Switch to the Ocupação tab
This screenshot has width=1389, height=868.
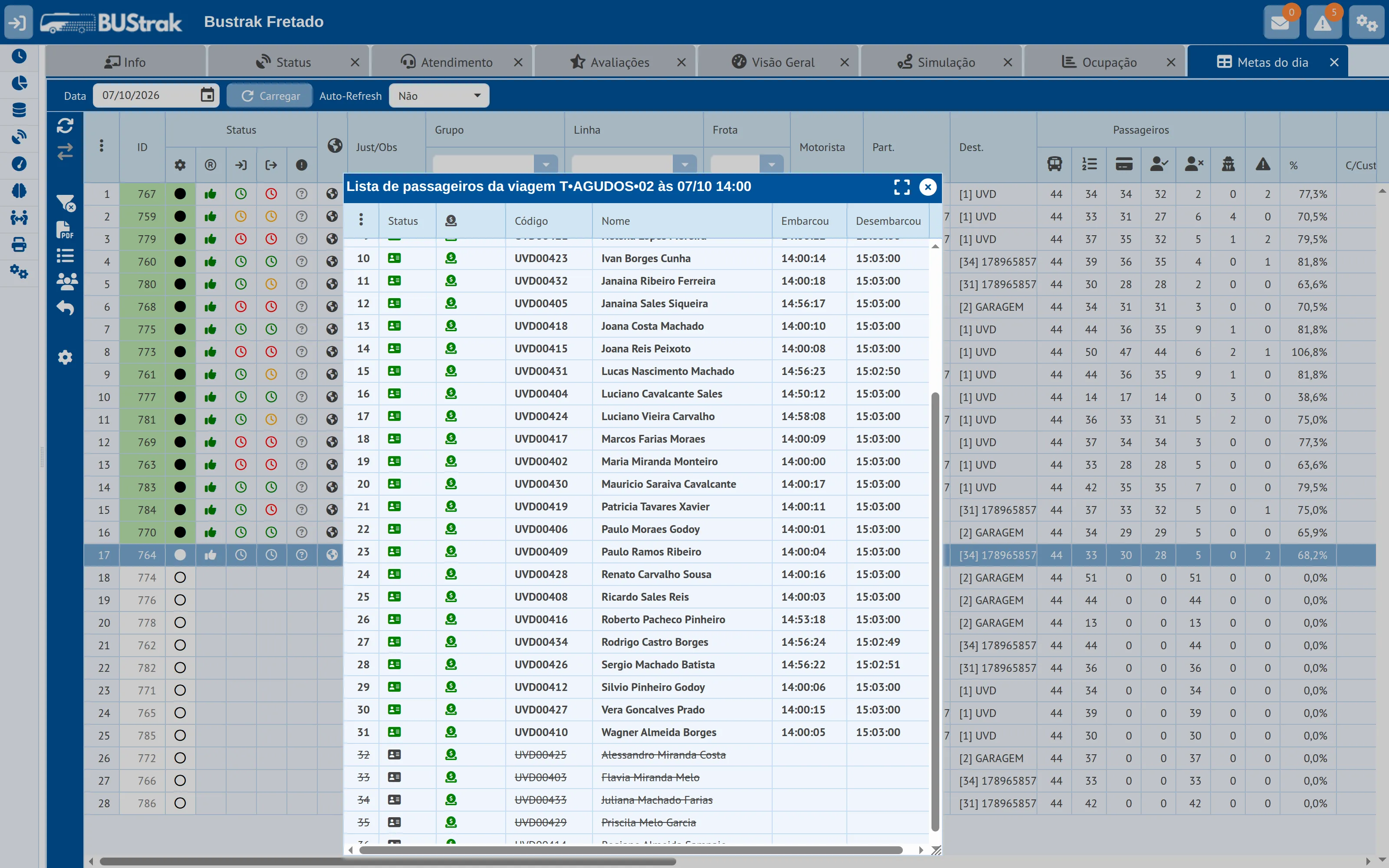point(1099,62)
